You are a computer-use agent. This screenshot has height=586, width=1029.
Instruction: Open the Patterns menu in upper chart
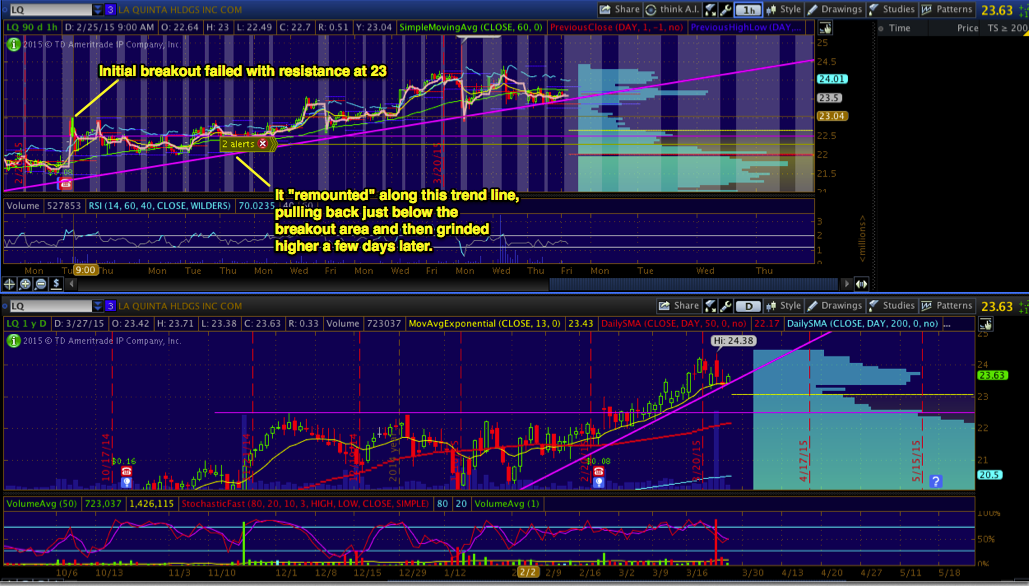pyautogui.click(x=946, y=9)
